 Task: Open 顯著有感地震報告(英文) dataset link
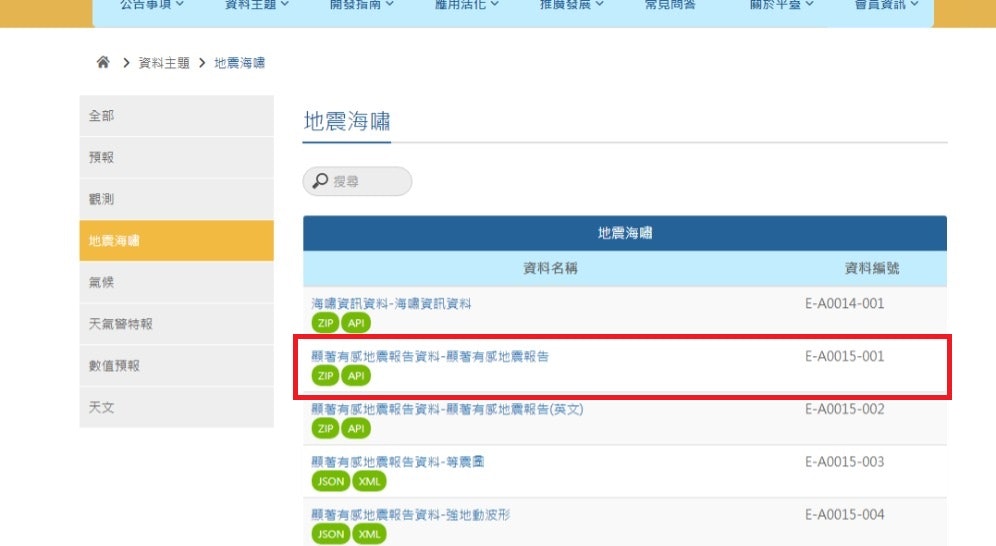447,409
